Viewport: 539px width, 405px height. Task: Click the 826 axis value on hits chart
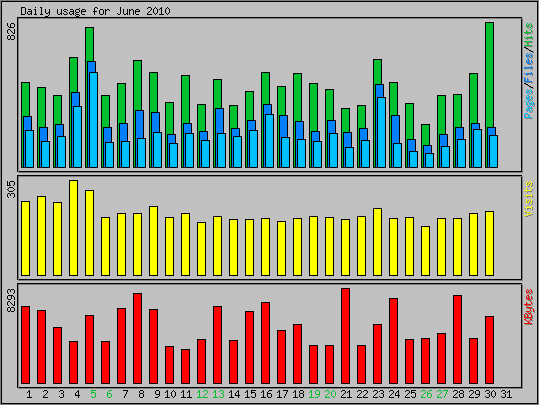11,32
